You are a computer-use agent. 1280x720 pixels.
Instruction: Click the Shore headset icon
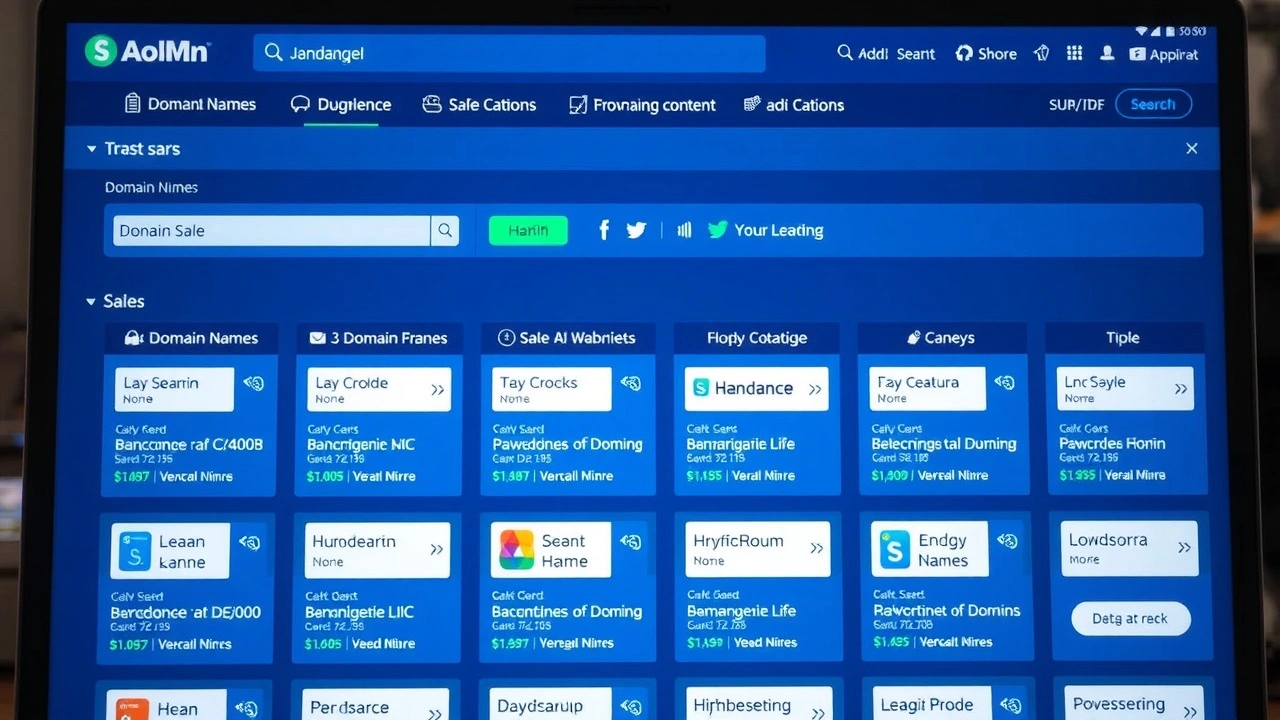964,54
